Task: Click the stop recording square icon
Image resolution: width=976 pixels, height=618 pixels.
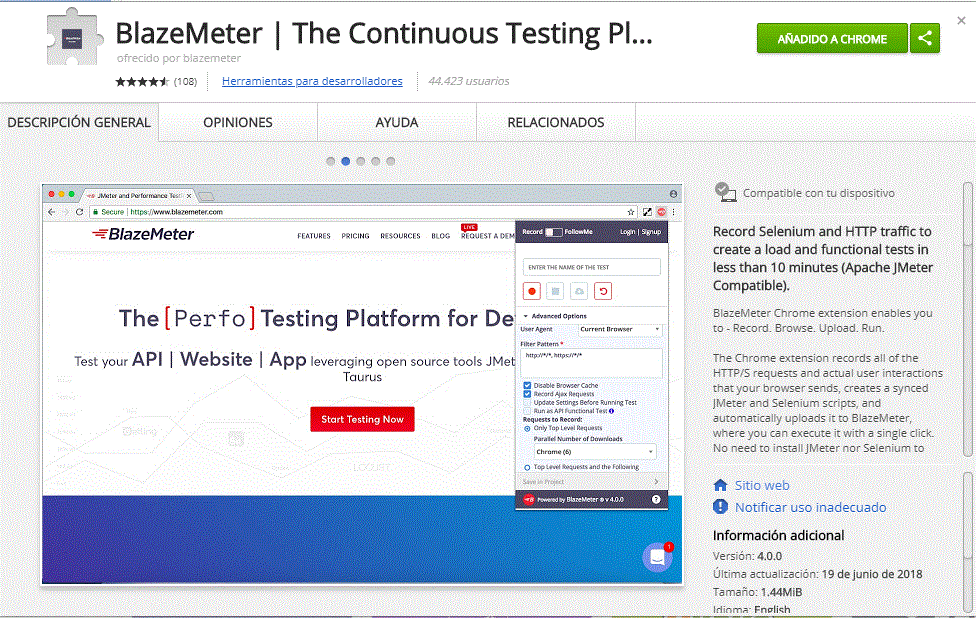Action: pyautogui.click(x=556, y=291)
